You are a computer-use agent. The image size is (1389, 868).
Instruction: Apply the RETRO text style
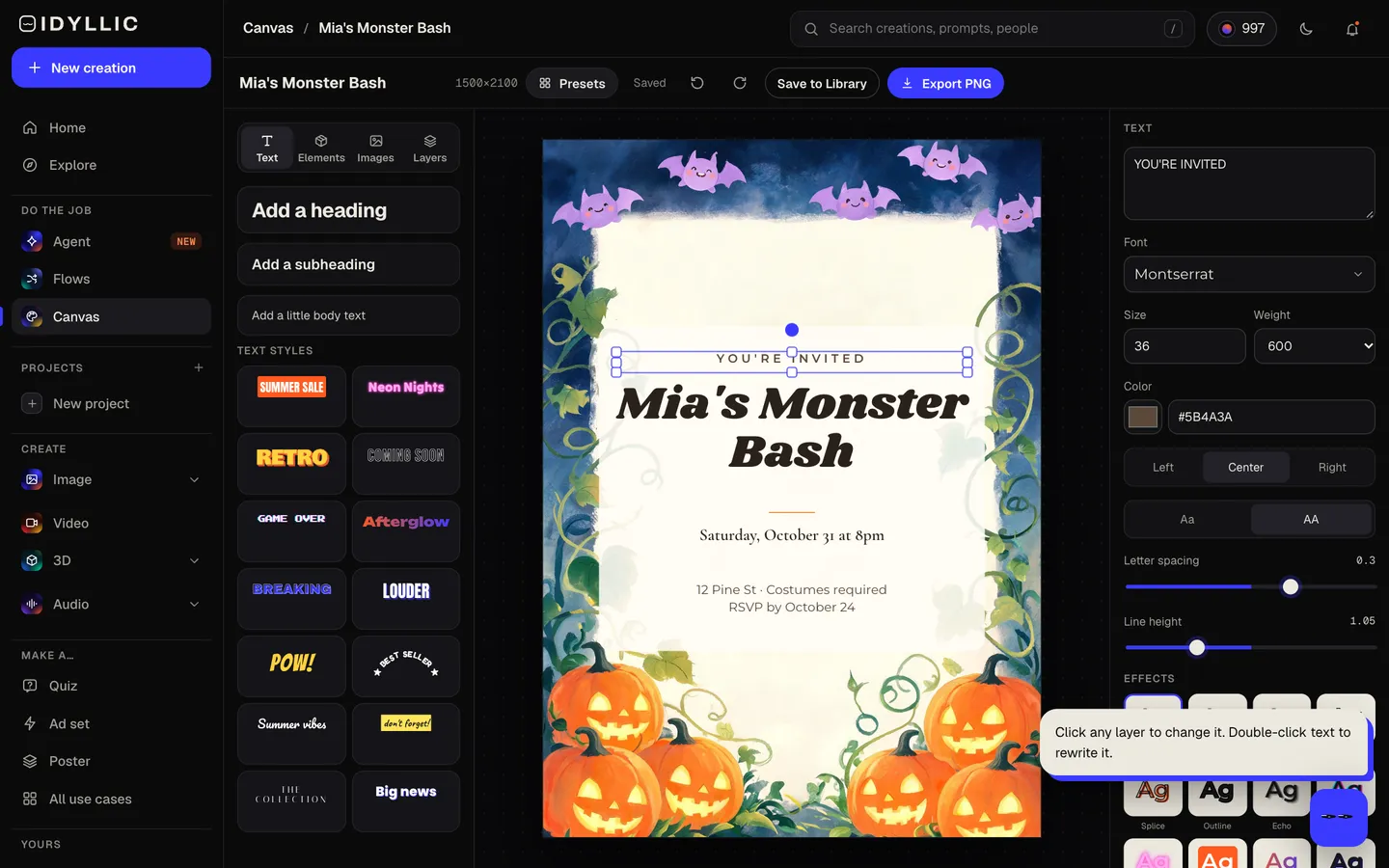point(291,464)
